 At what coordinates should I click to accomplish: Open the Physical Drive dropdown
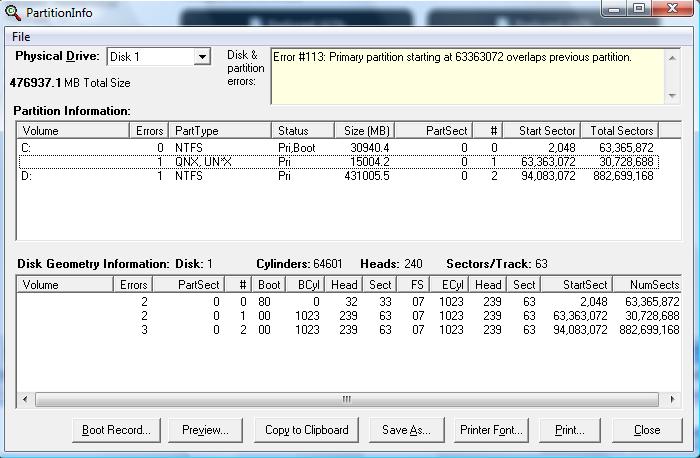pos(202,57)
